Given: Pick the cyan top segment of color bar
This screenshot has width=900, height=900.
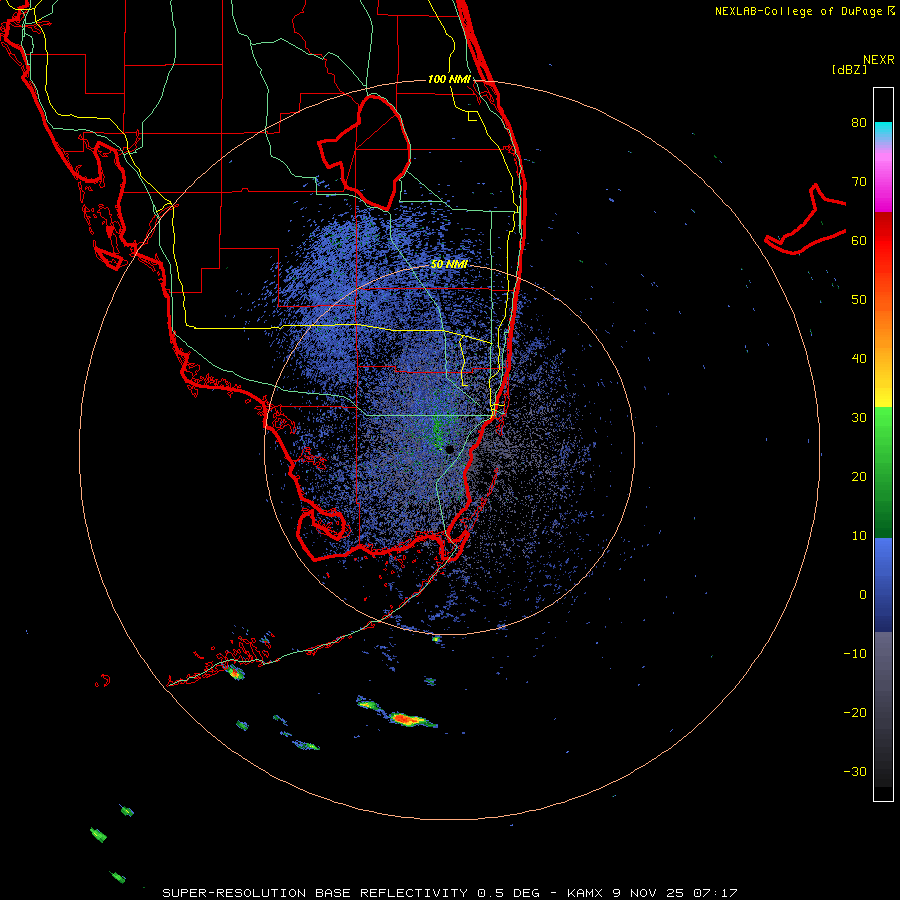Looking at the screenshot, I should click(x=883, y=131).
